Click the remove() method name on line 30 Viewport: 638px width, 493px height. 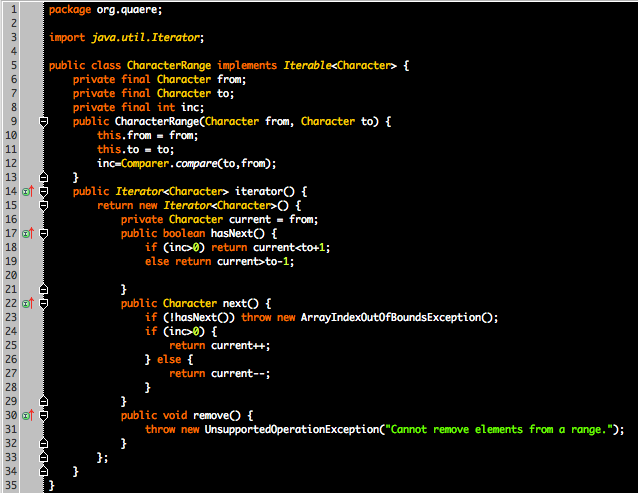click(x=217, y=415)
